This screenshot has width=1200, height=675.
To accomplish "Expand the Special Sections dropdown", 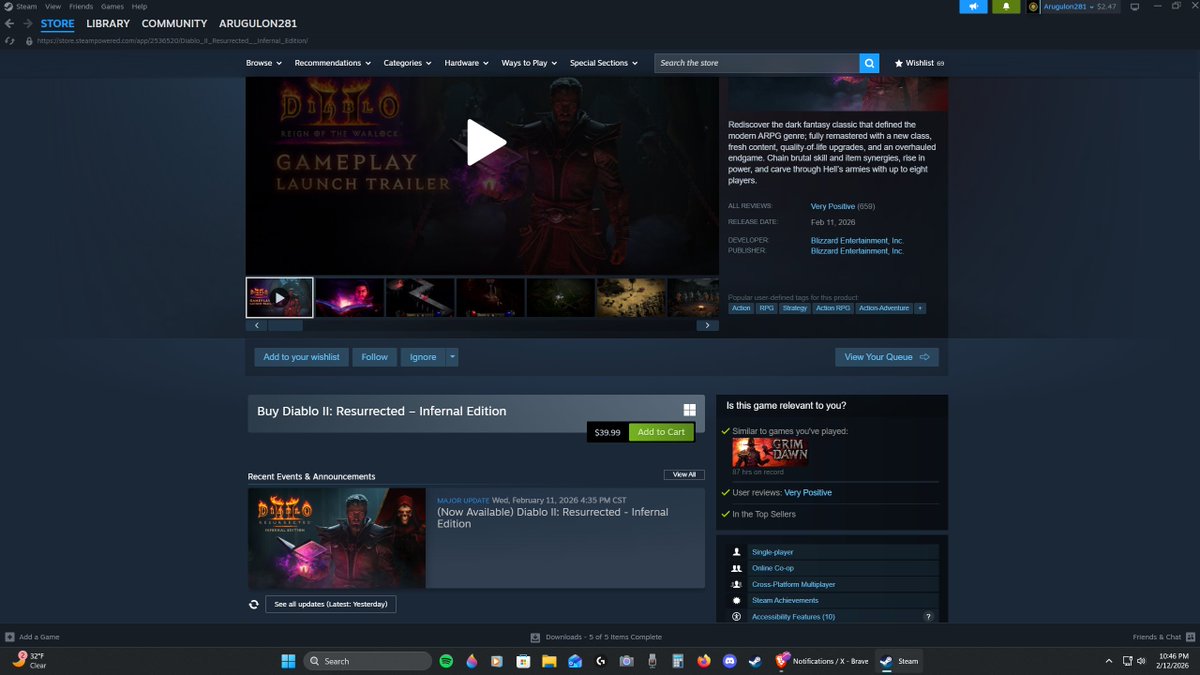I will (604, 63).
